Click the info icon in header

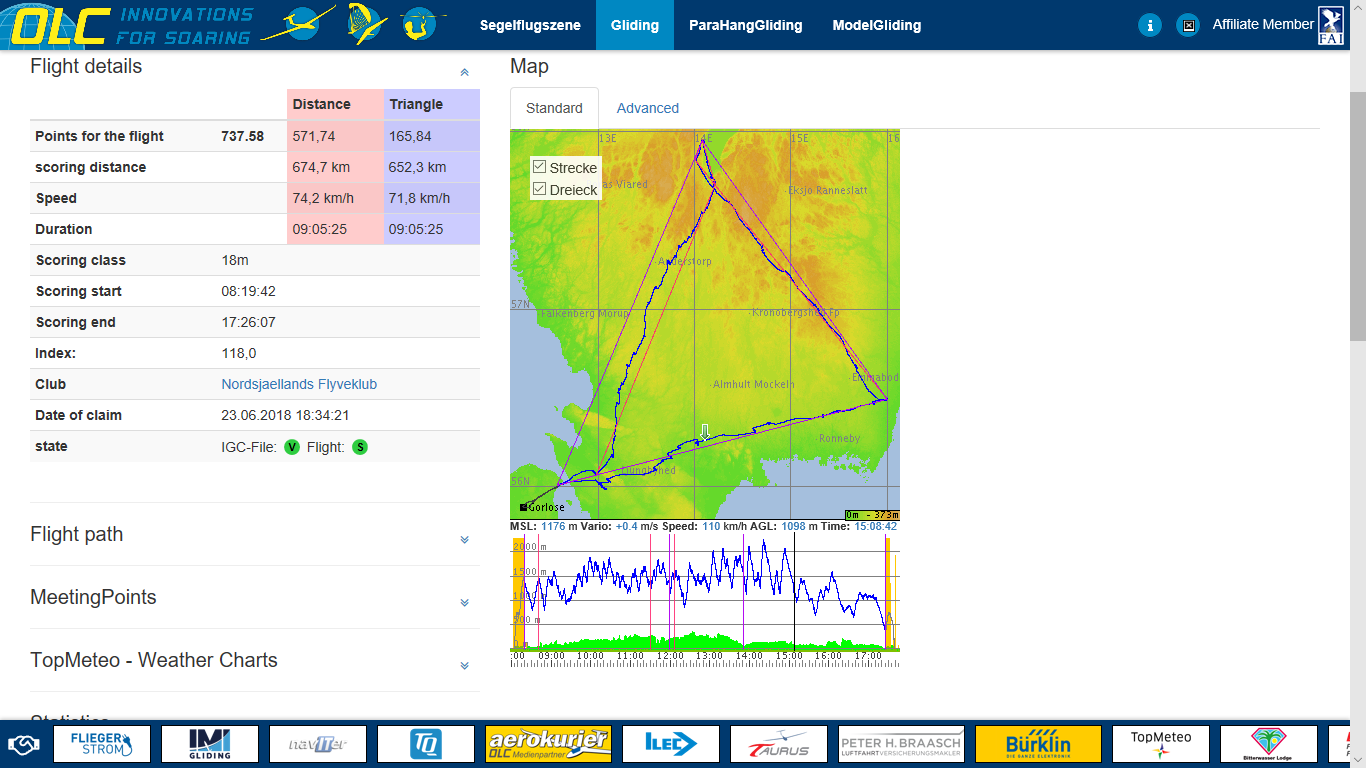point(1150,26)
